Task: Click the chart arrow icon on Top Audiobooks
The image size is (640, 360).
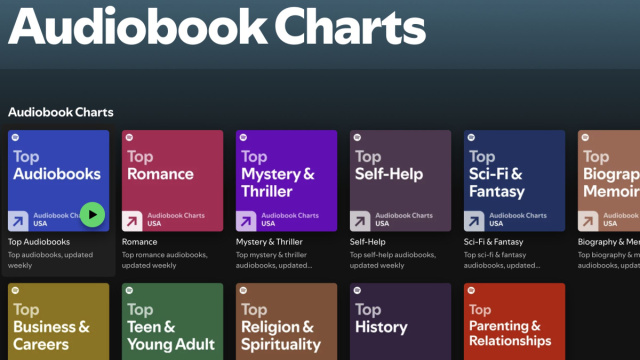Action: (x=18, y=221)
